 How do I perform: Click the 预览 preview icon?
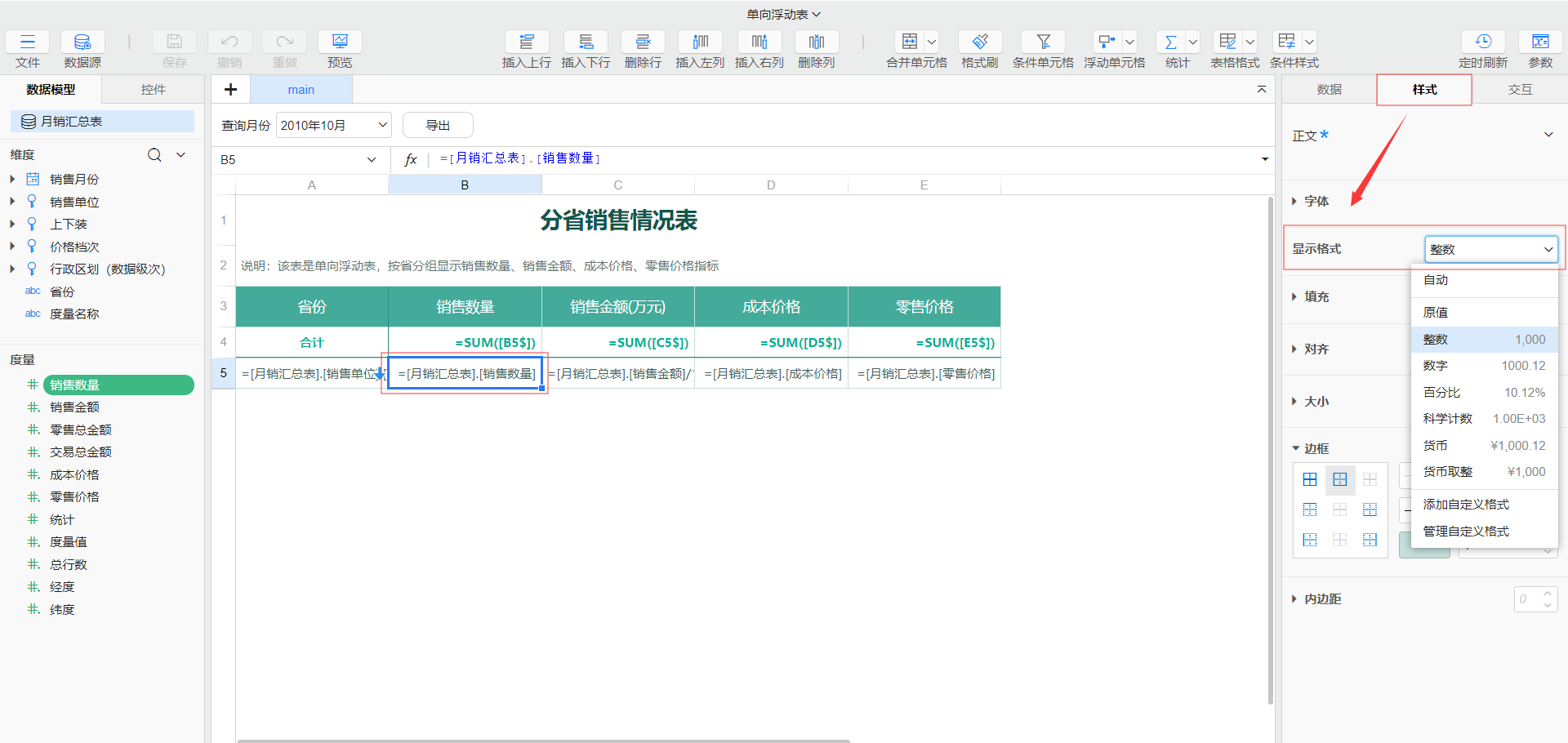click(340, 42)
